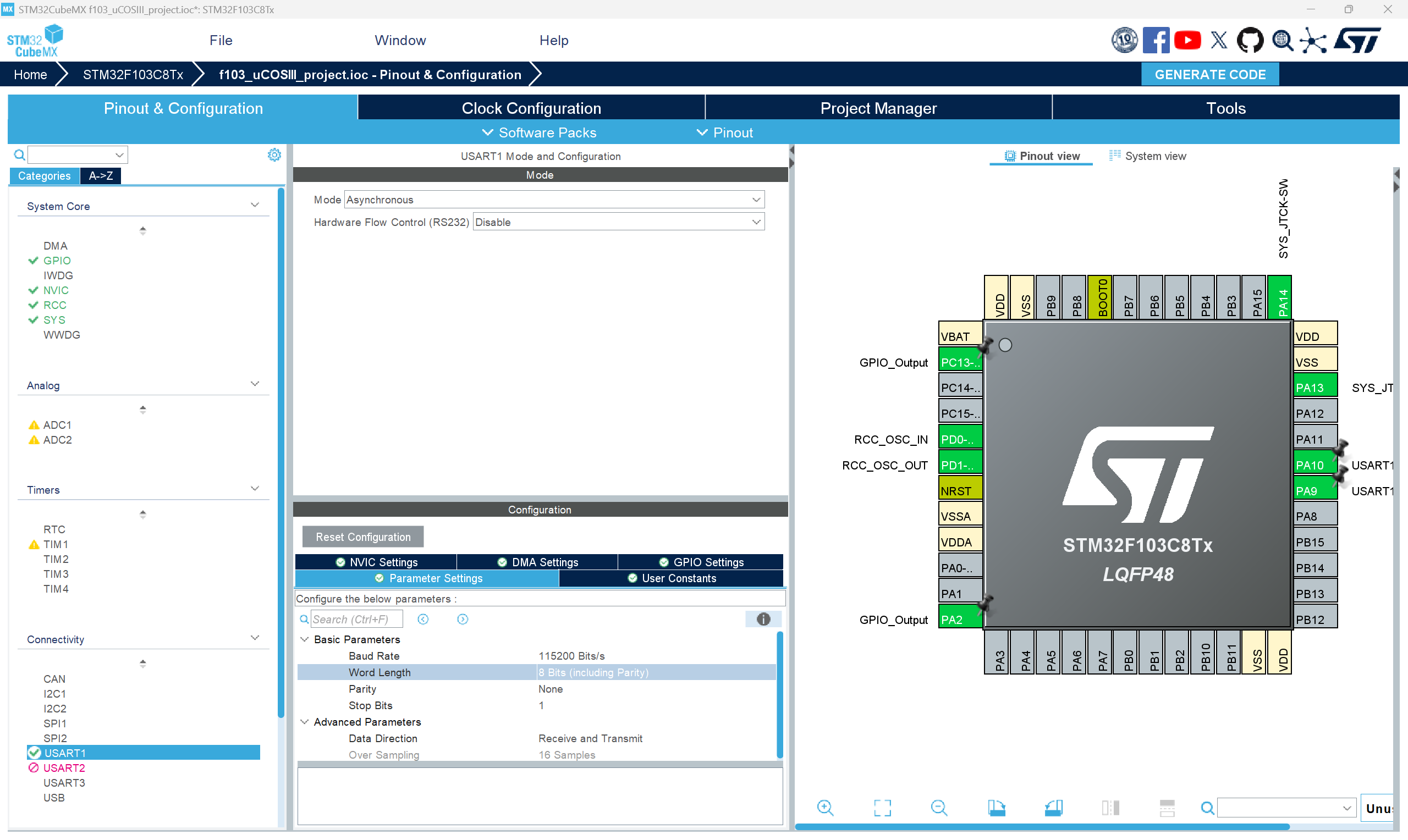
Task: Open the Mode Asynchronous dropdown
Action: tap(756, 200)
